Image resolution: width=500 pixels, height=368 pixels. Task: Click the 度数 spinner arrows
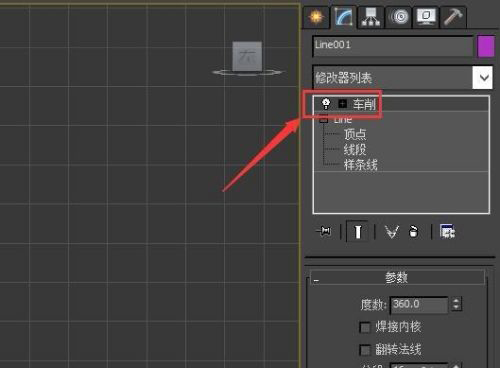(x=456, y=304)
